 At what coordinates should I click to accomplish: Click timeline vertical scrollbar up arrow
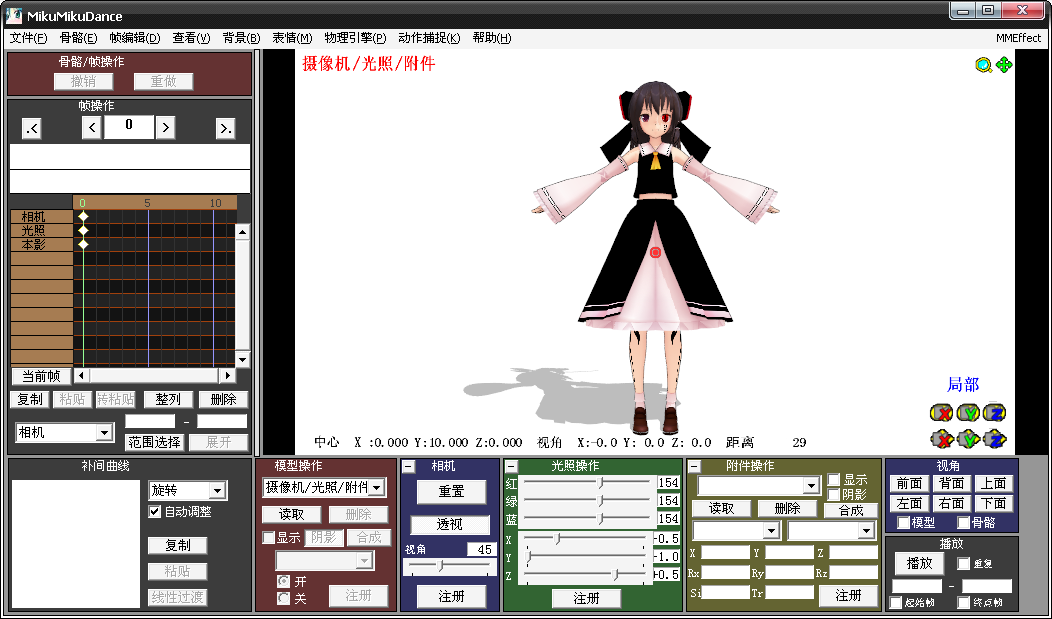click(242, 231)
